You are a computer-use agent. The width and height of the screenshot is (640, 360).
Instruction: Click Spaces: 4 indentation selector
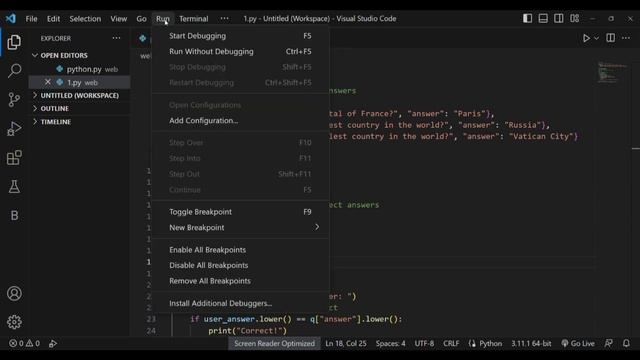391,343
